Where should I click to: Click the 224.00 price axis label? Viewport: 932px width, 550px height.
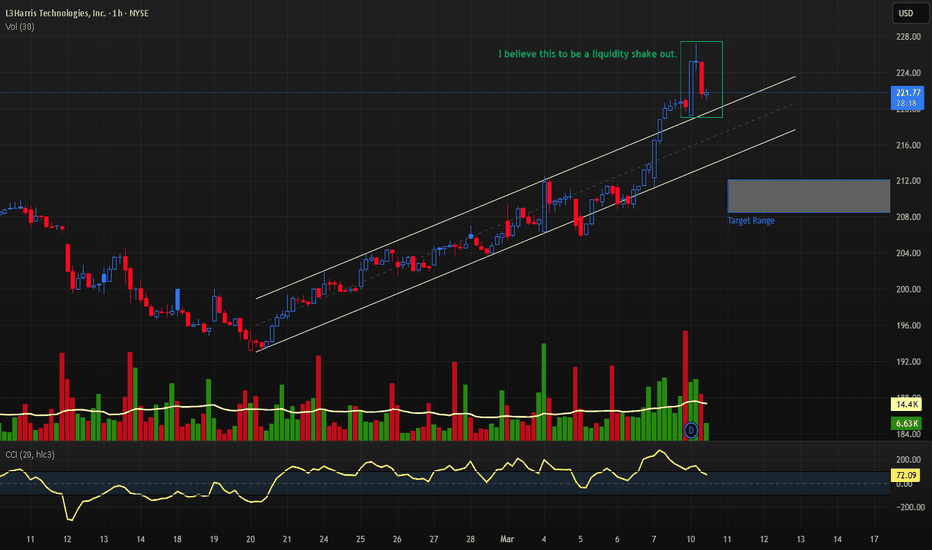tap(908, 73)
